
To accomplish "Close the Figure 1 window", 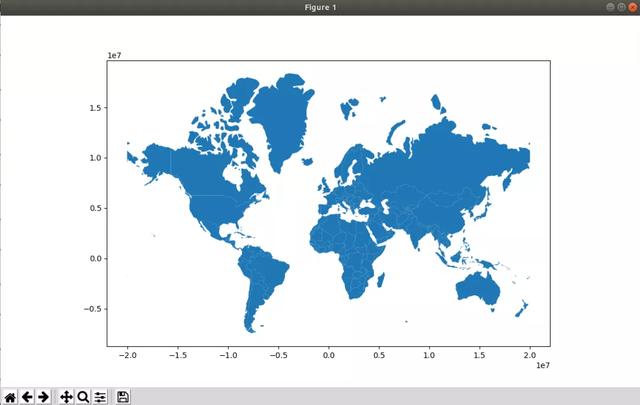I will [x=633, y=7].
